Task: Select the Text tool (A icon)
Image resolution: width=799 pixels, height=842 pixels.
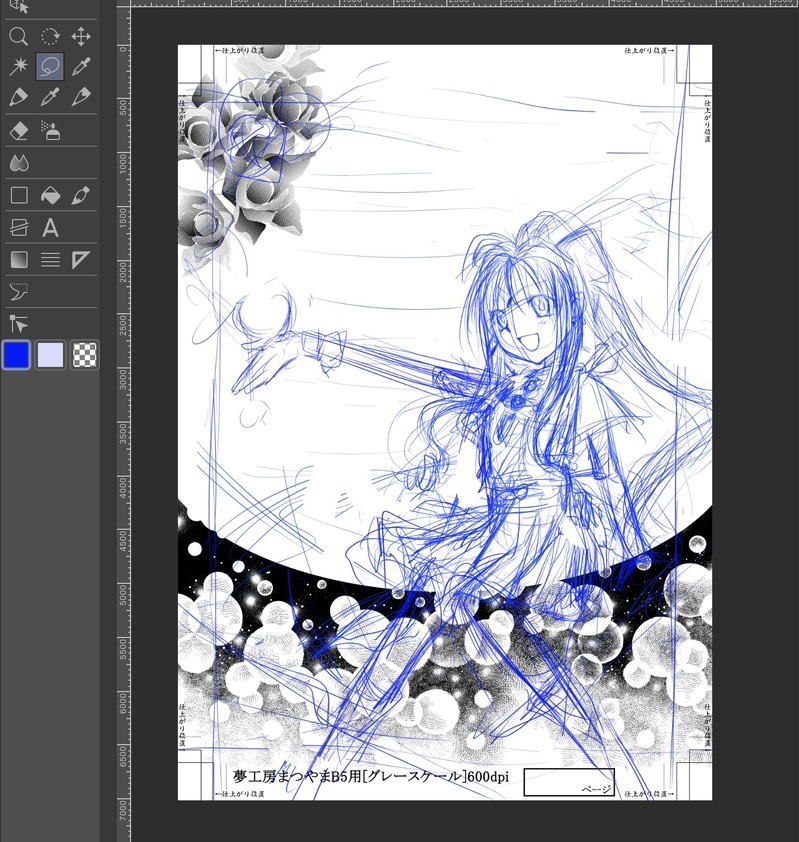Action: click(x=50, y=228)
